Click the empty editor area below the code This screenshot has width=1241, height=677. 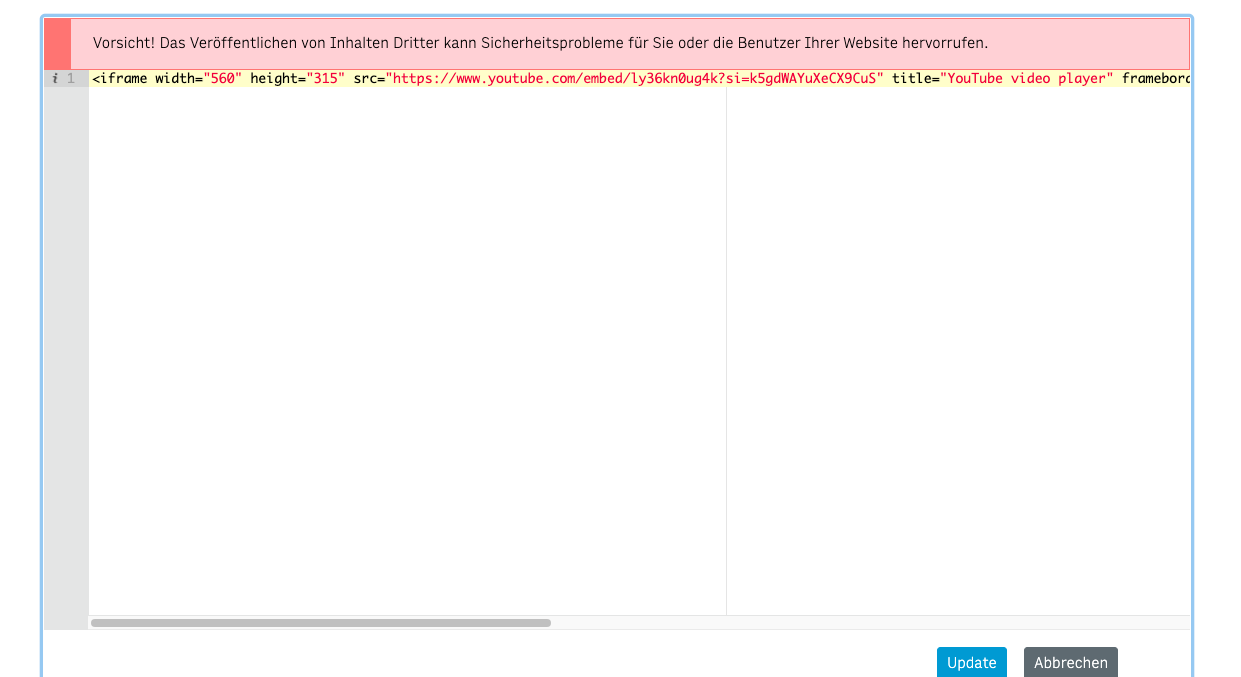pyautogui.click(x=400, y=350)
